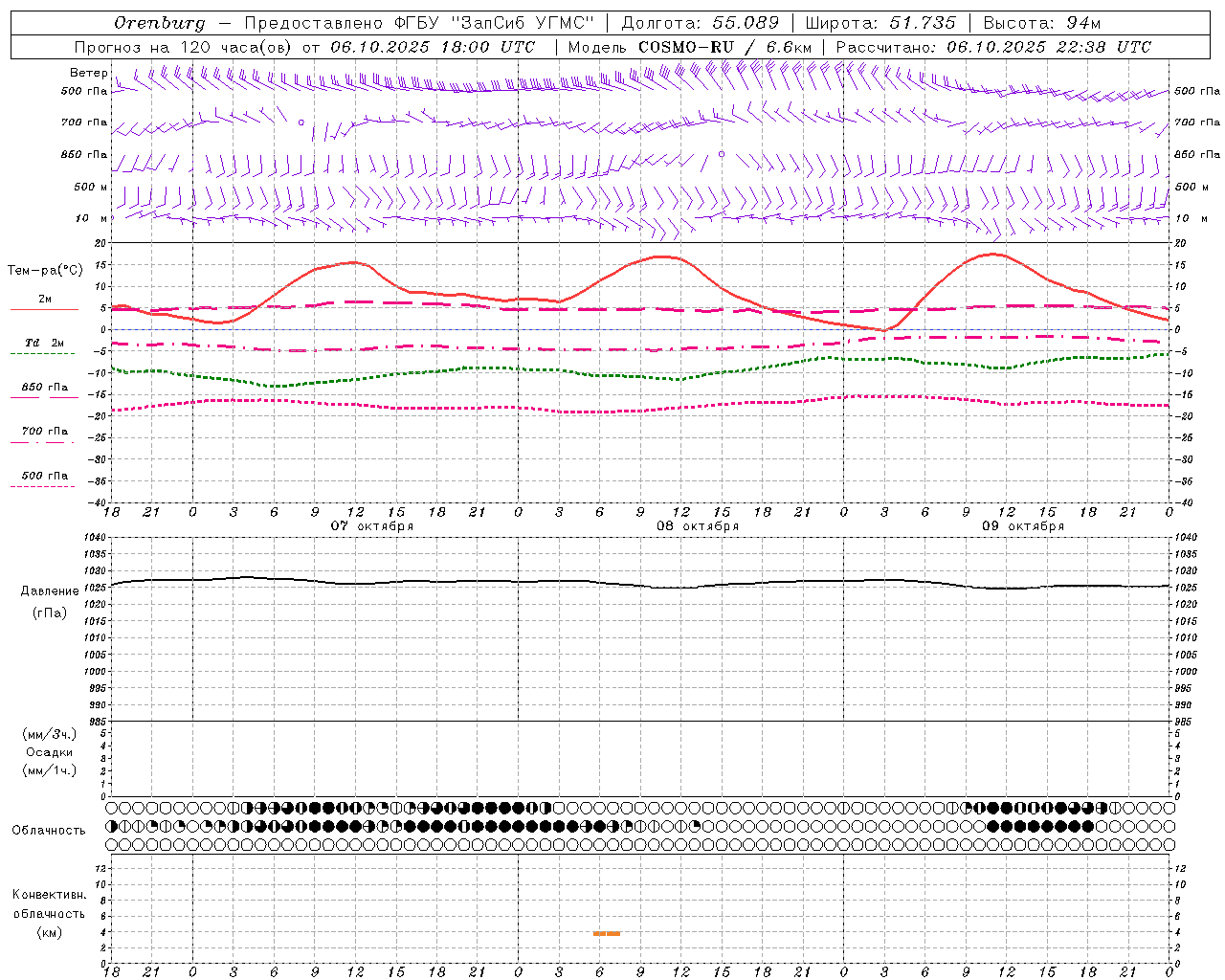Click the 08 октября date label
1225x980 pixels.
(698, 526)
